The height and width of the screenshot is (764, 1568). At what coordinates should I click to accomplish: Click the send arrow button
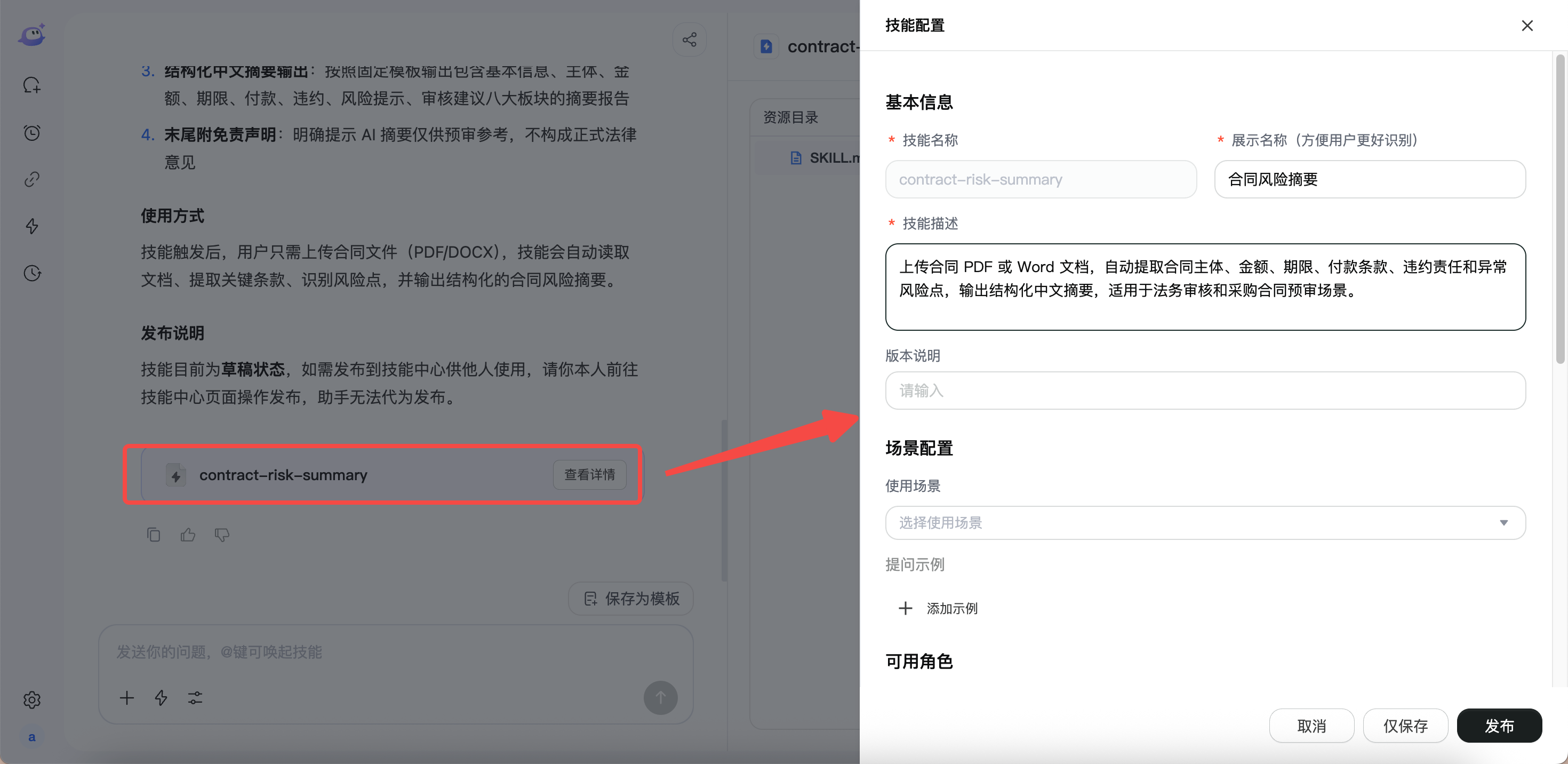pos(660,697)
